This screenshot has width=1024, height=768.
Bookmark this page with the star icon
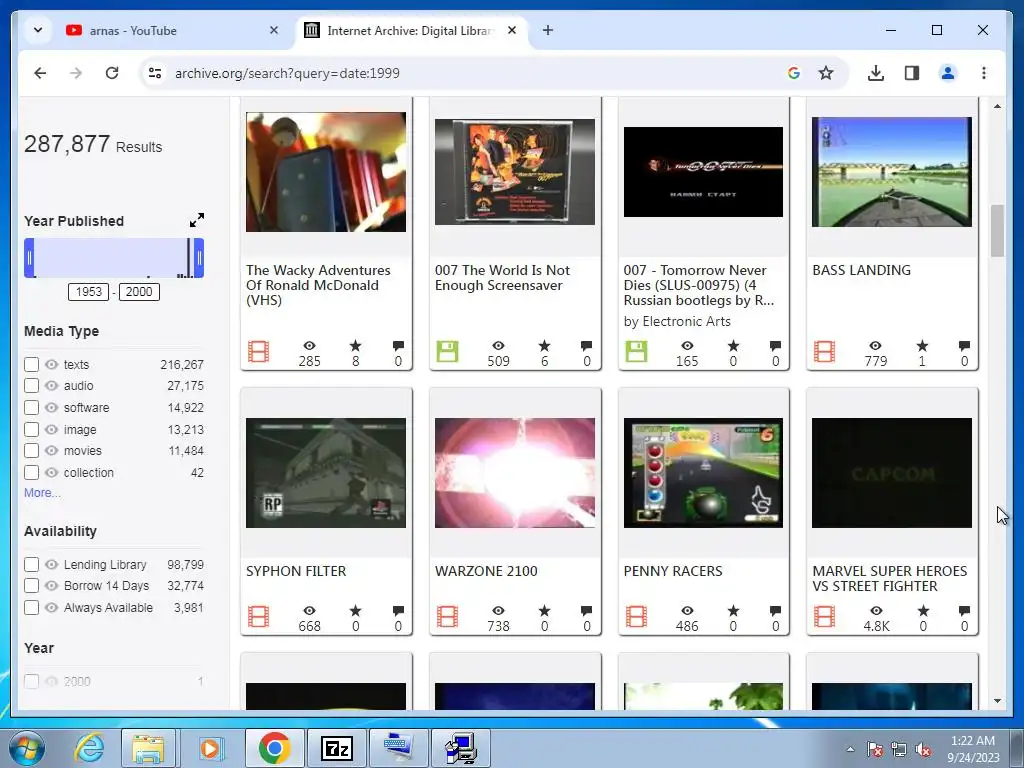(x=826, y=73)
